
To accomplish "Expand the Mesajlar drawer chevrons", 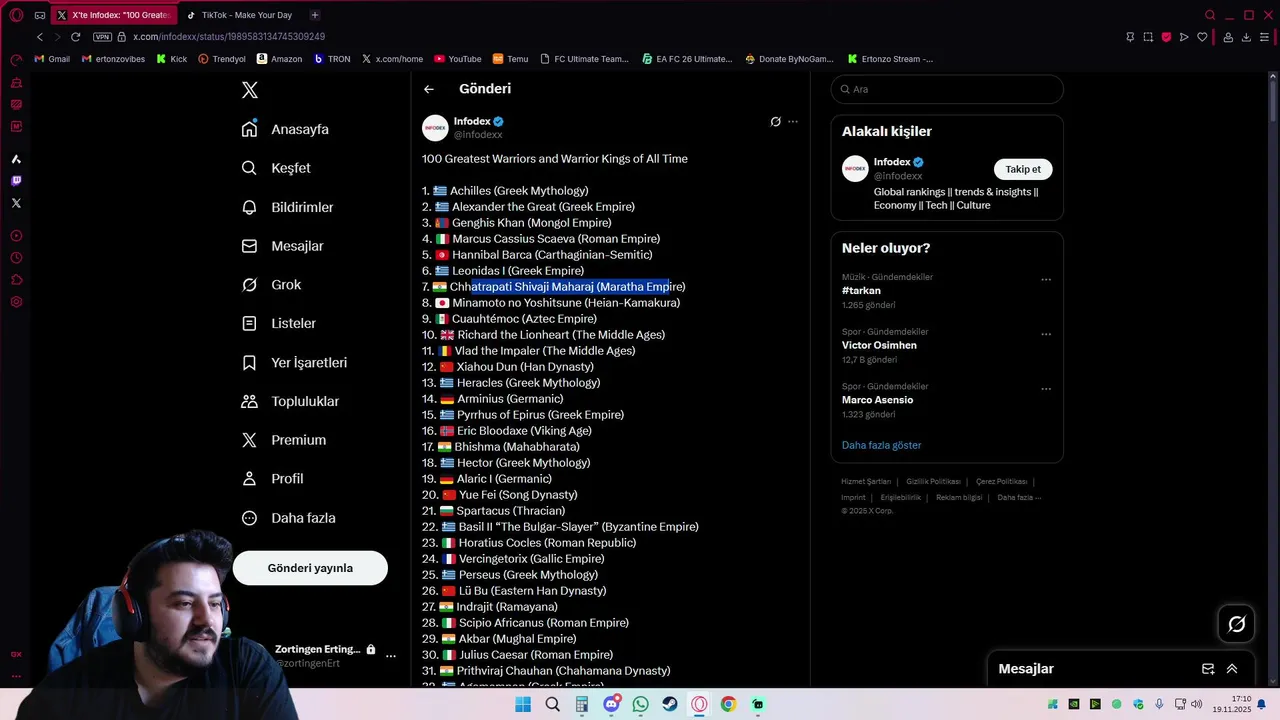I will click(x=1232, y=669).
